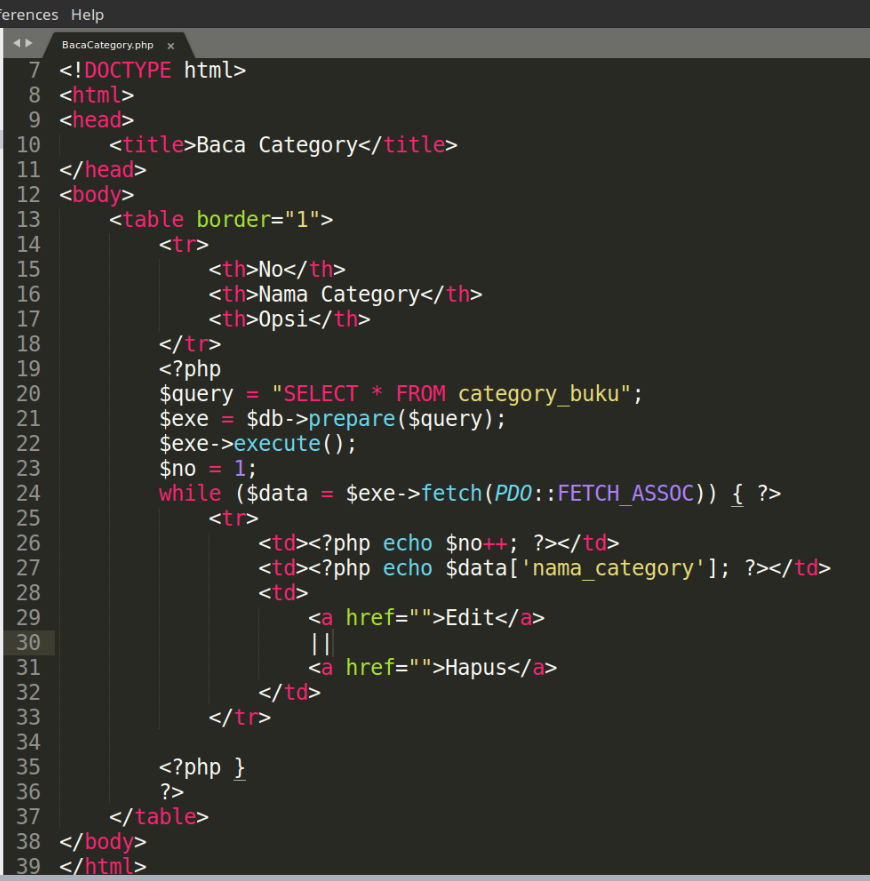Click the border="1" attribute on line 13
This screenshot has width=870, height=881.
click(258, 219)
